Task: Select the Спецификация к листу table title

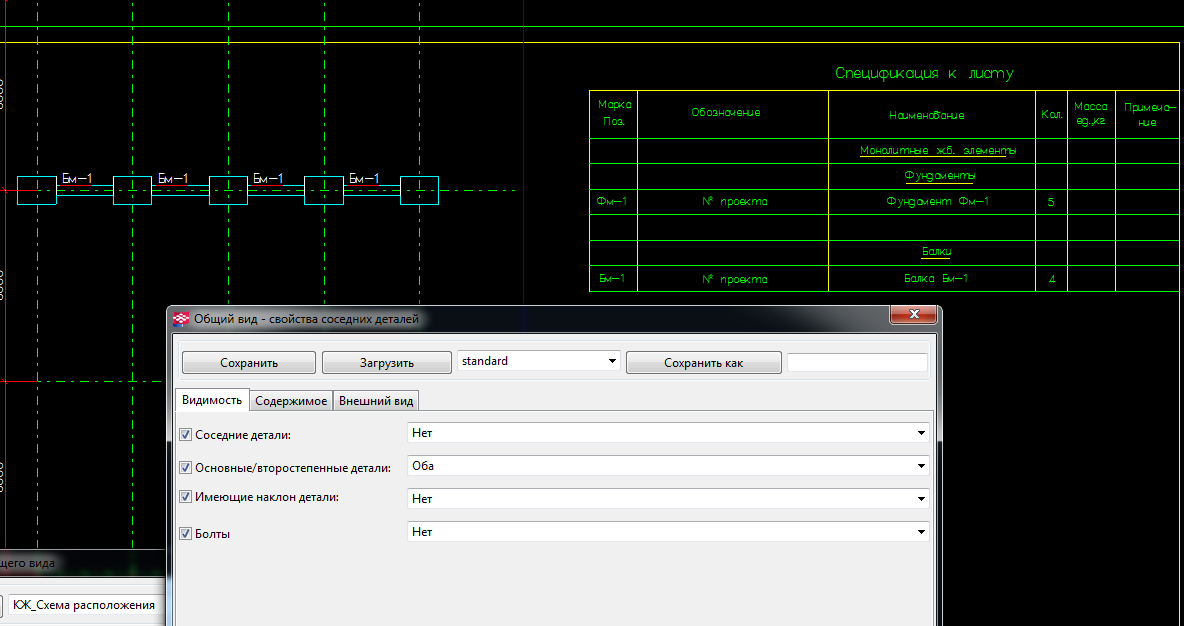Action: coord(924,74)
